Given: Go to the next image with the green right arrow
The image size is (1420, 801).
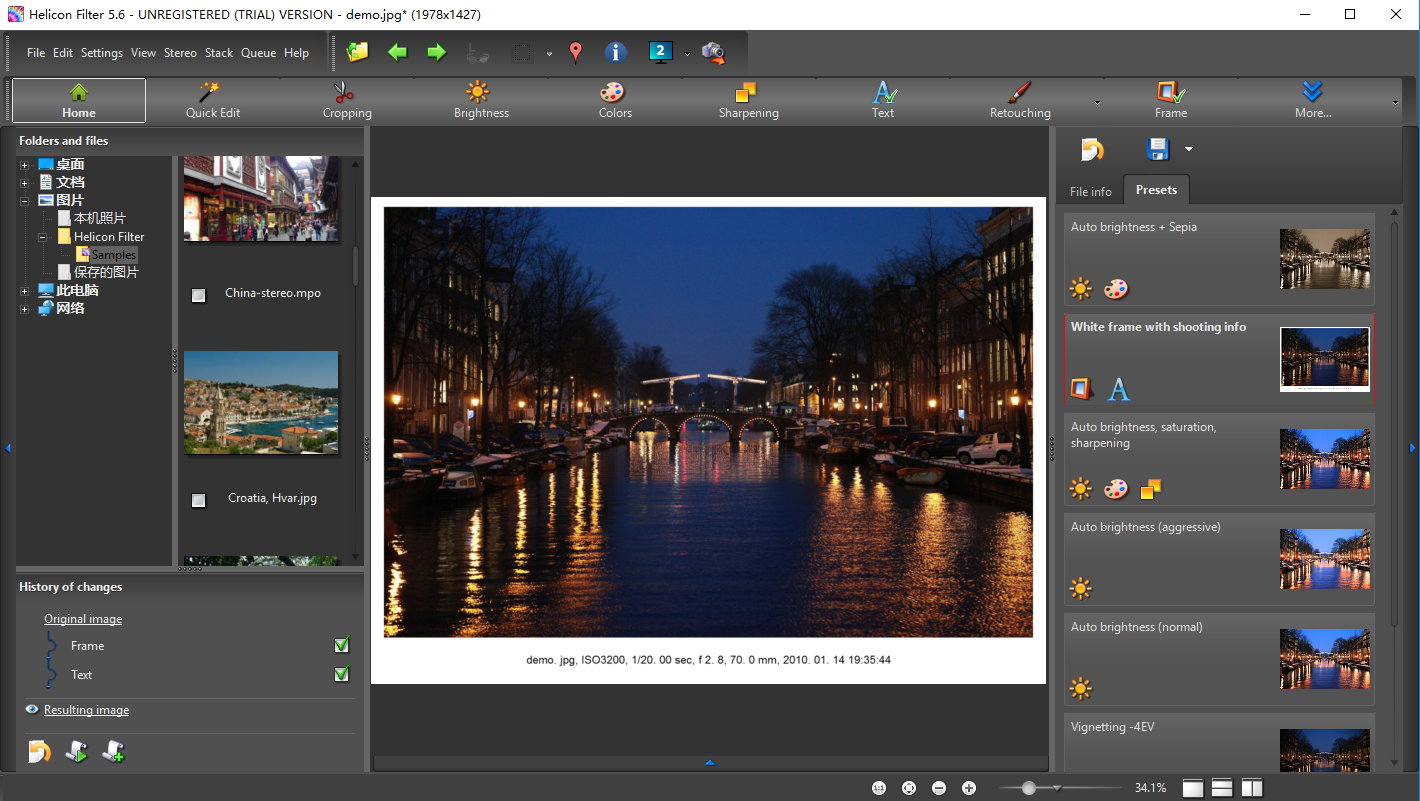Looking at the screenshot, I should point(436,52).
